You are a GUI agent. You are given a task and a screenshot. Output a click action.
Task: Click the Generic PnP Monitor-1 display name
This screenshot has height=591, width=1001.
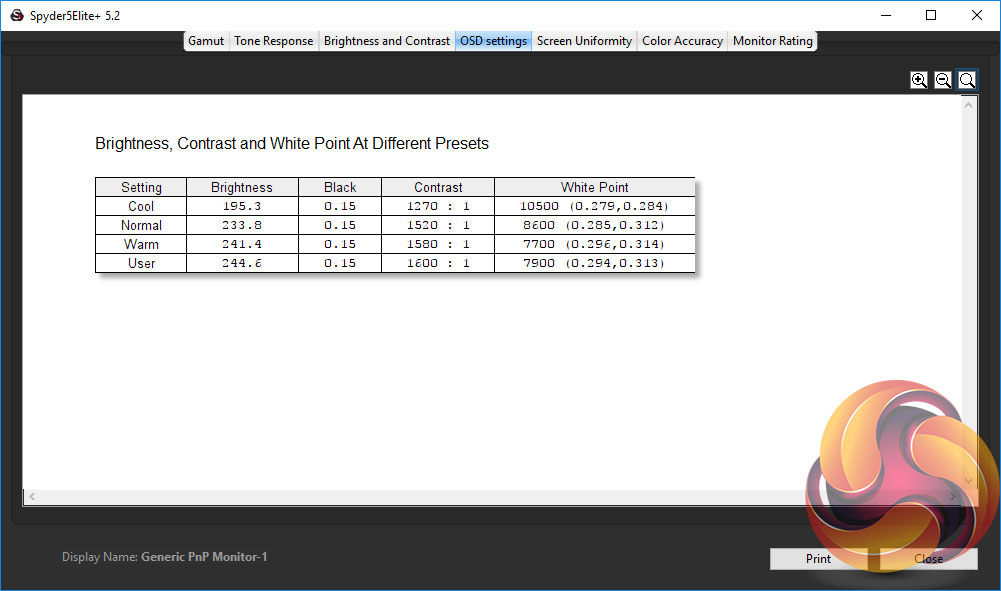pos(204,557)
